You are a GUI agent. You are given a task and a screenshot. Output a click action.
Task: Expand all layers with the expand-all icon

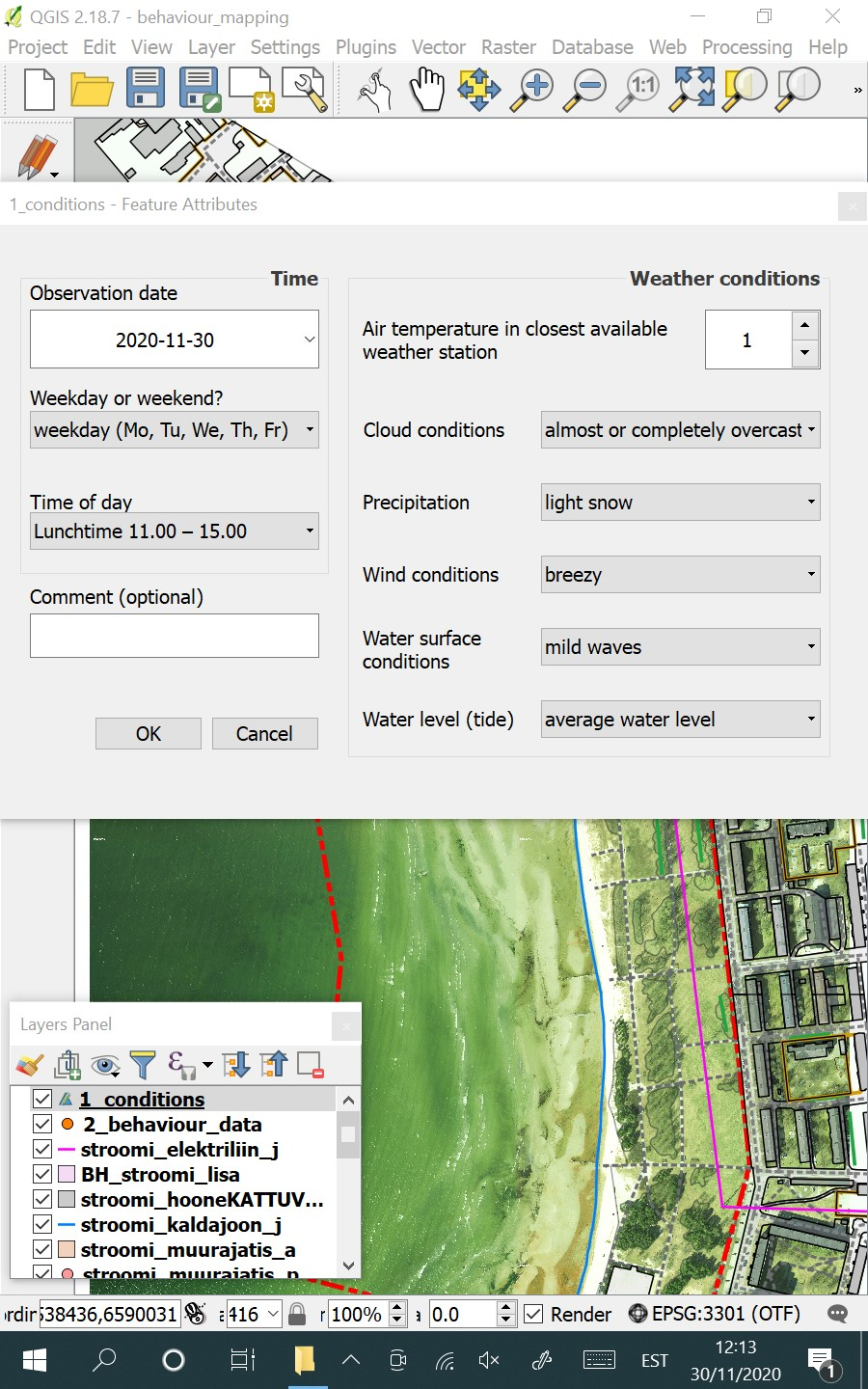click(x=234, y=1064)
